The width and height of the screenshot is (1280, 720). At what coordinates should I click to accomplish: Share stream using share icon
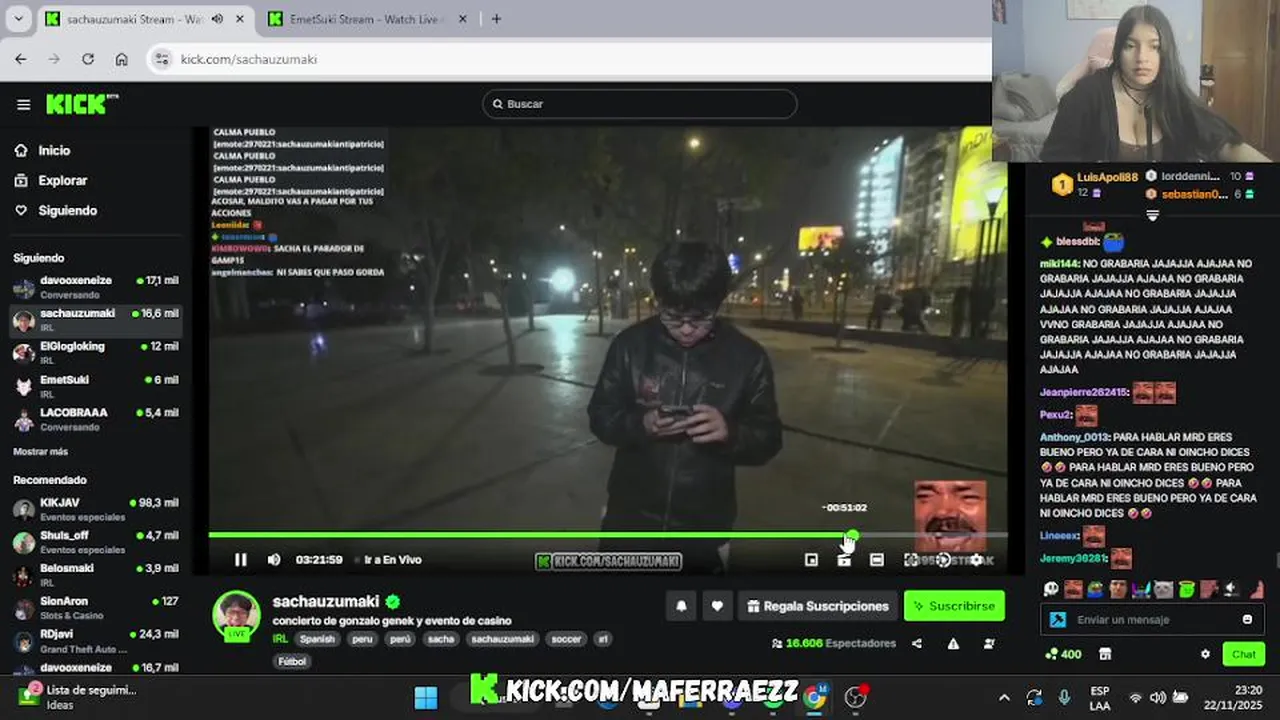coord(917,644)
